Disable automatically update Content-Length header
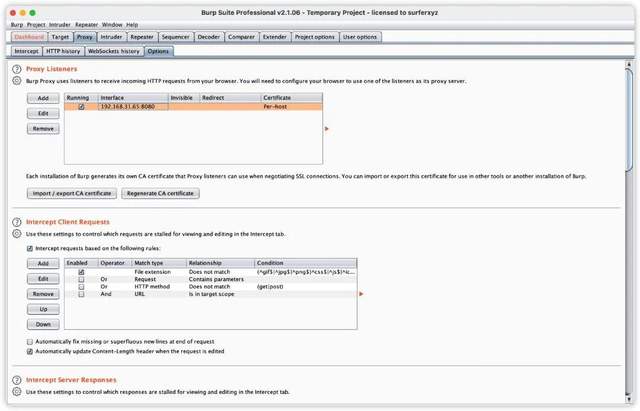The image size is (640, 411). pyautogui.click(x=30, y=351)
